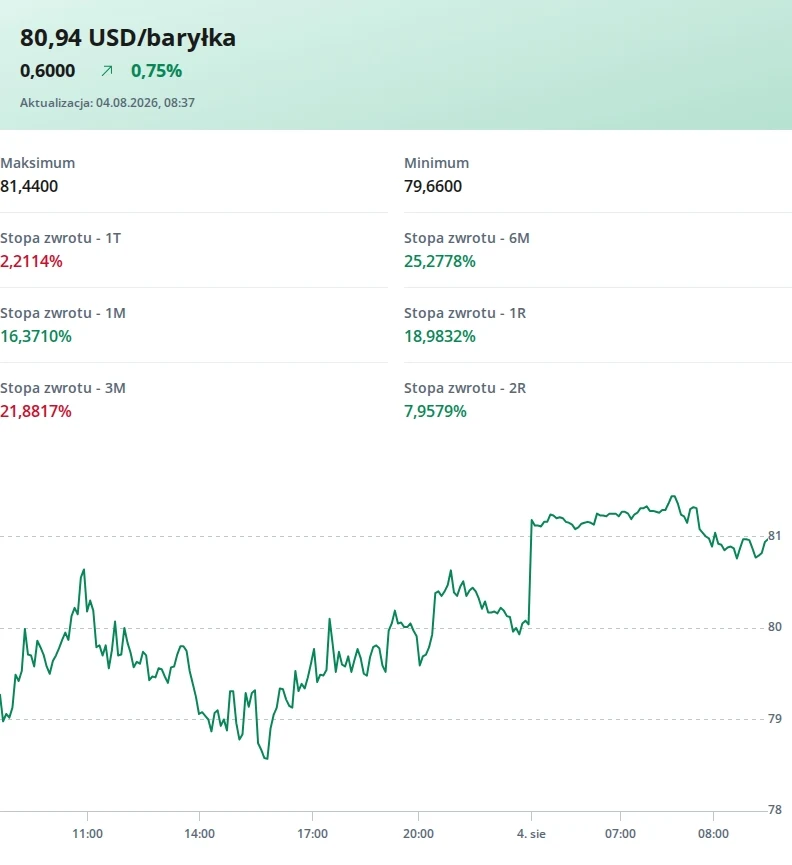Click the 25,2778% six-month return value
The width and height of the screenshot is (792, 865).
pyautogui.click(x=440, y=261)
